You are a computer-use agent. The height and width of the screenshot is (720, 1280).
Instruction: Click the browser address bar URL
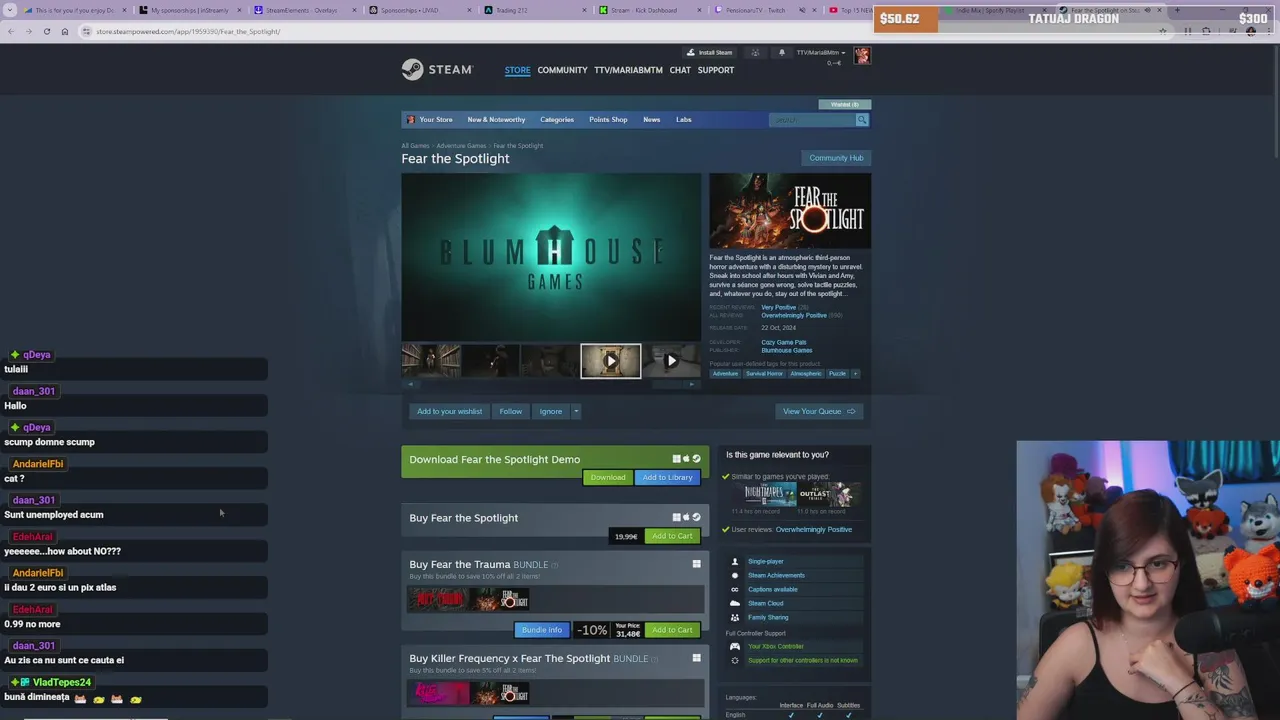pos(188,31)
